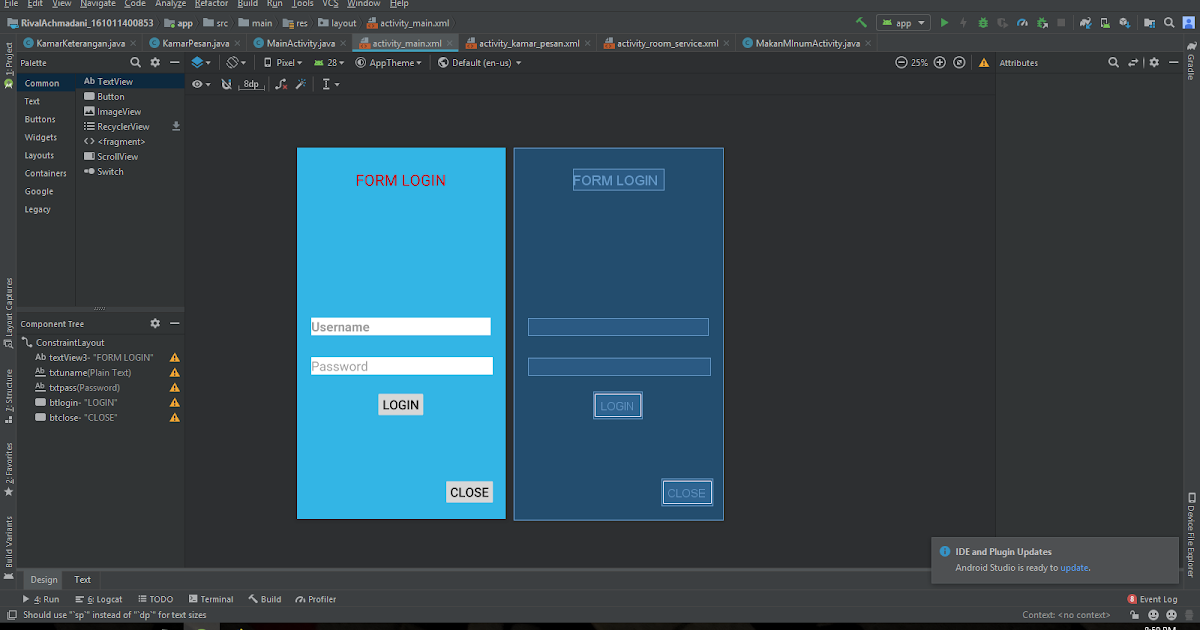The width and height of the screenshot is (1200, 630).
Task: Switch to the KamarPesan.java tab
Action: [195, 43]
